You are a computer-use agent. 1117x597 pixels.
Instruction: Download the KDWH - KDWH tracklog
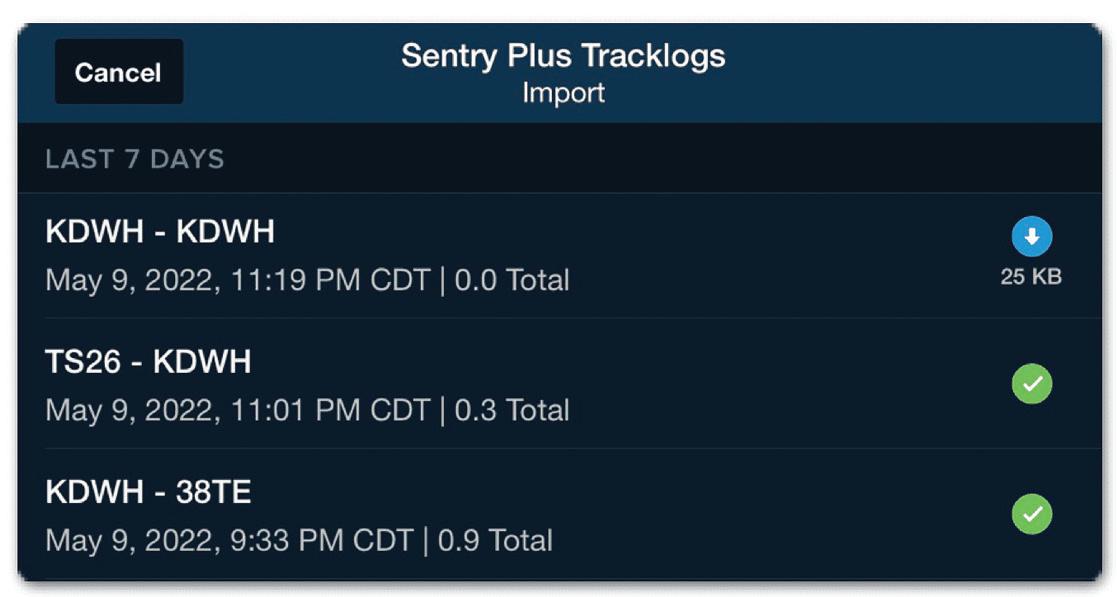1031,238
